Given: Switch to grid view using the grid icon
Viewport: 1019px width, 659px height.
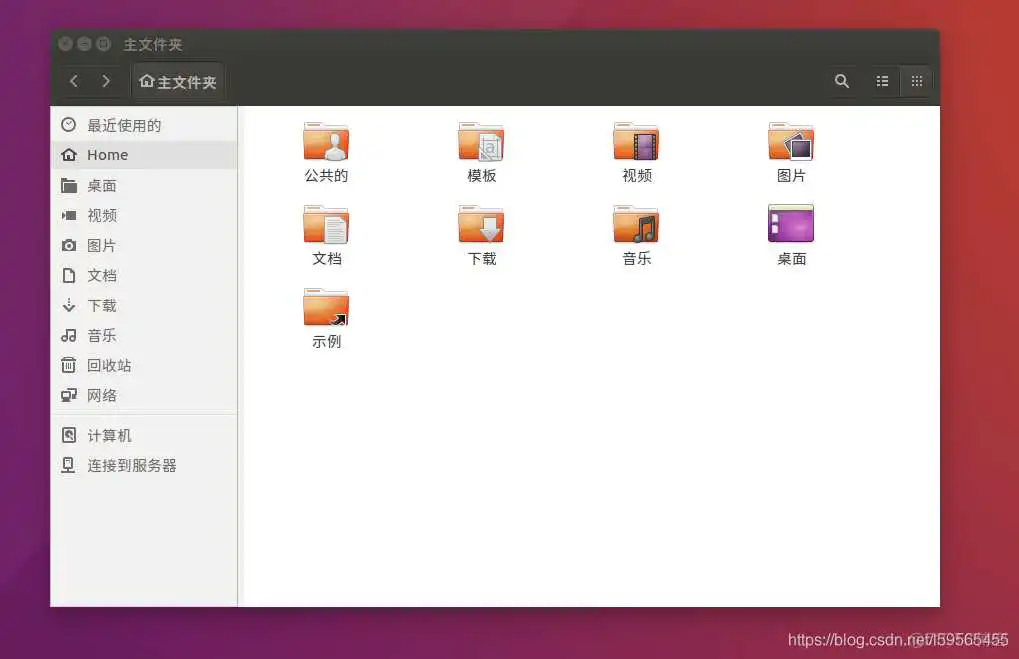Looking at the screenshot, I should (x=916, y=81).
